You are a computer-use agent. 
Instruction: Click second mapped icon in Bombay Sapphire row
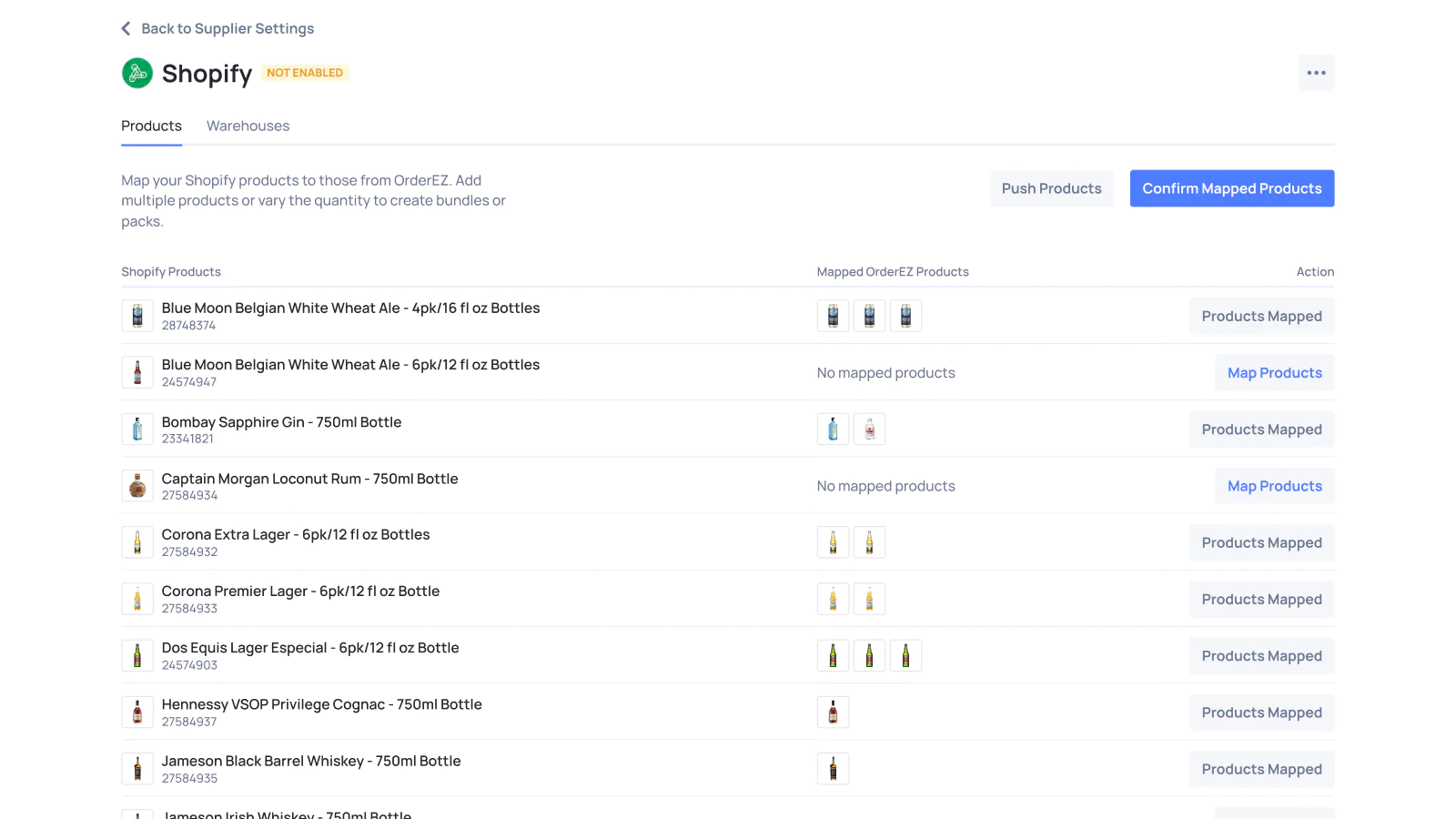(x=869, y=430)
